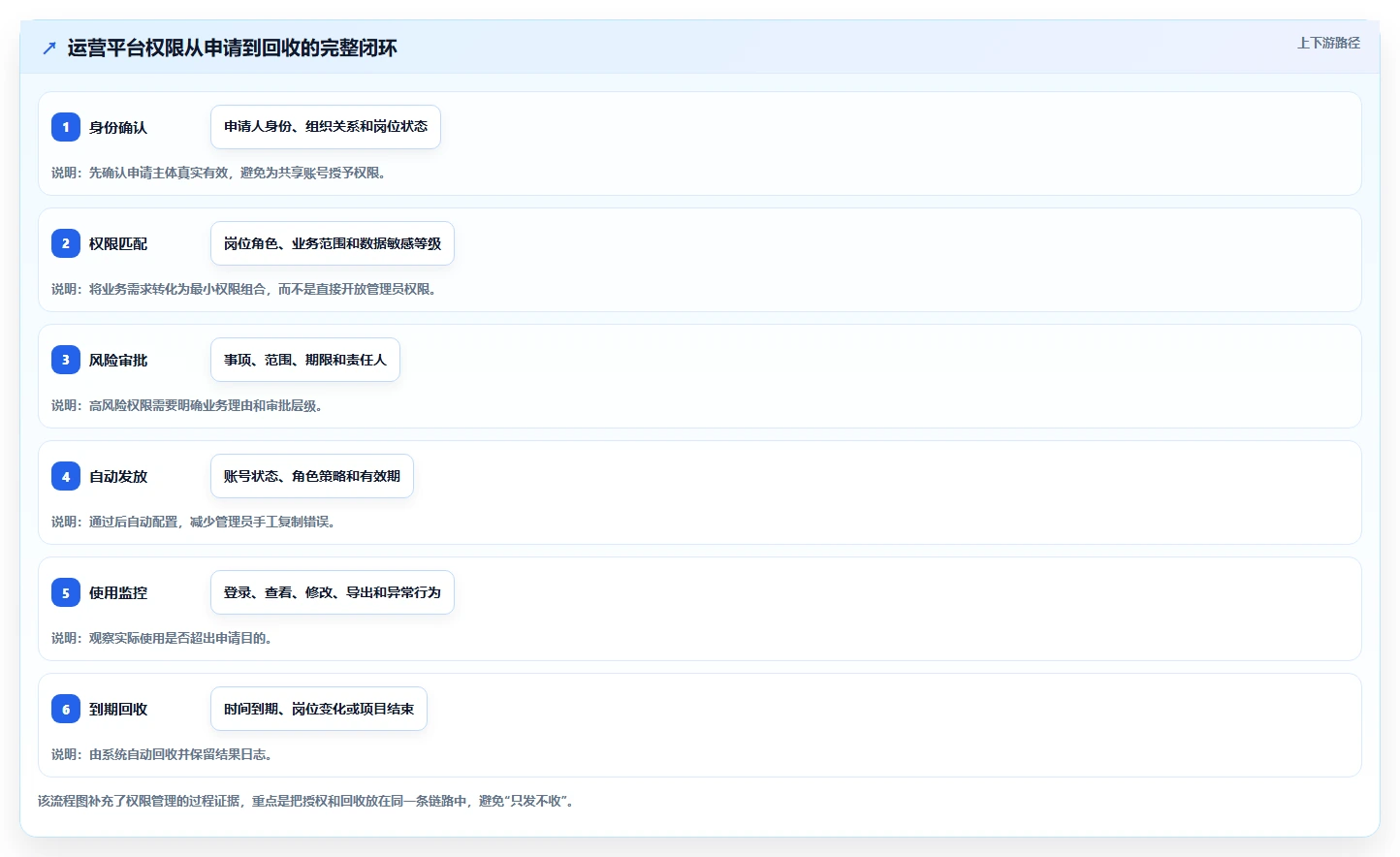Select step number 4 badge
The image size is (1400, 857).
click(x=66, y=476)
